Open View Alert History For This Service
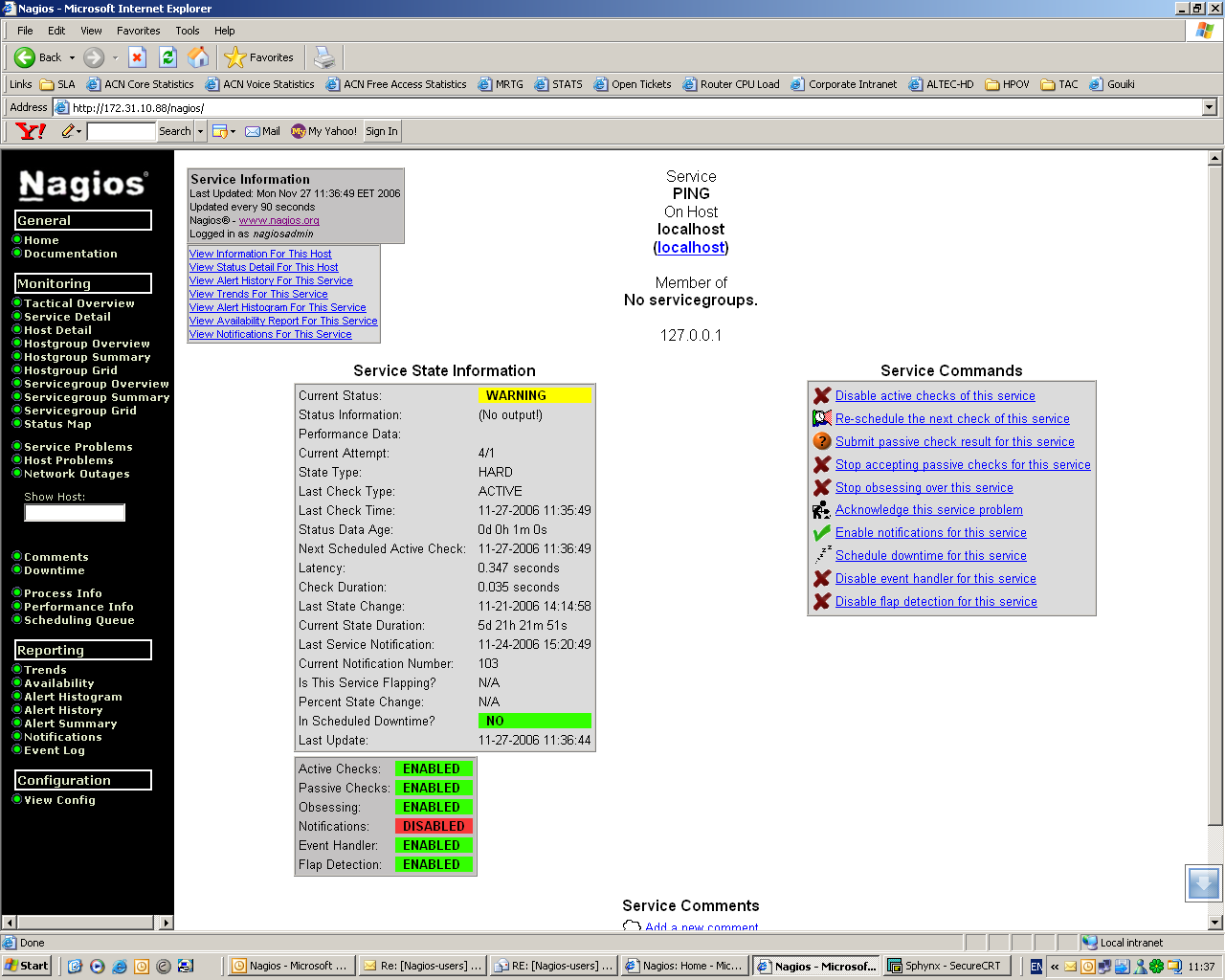The height and width of the screenshot is (980, 1225). point(271,280)
